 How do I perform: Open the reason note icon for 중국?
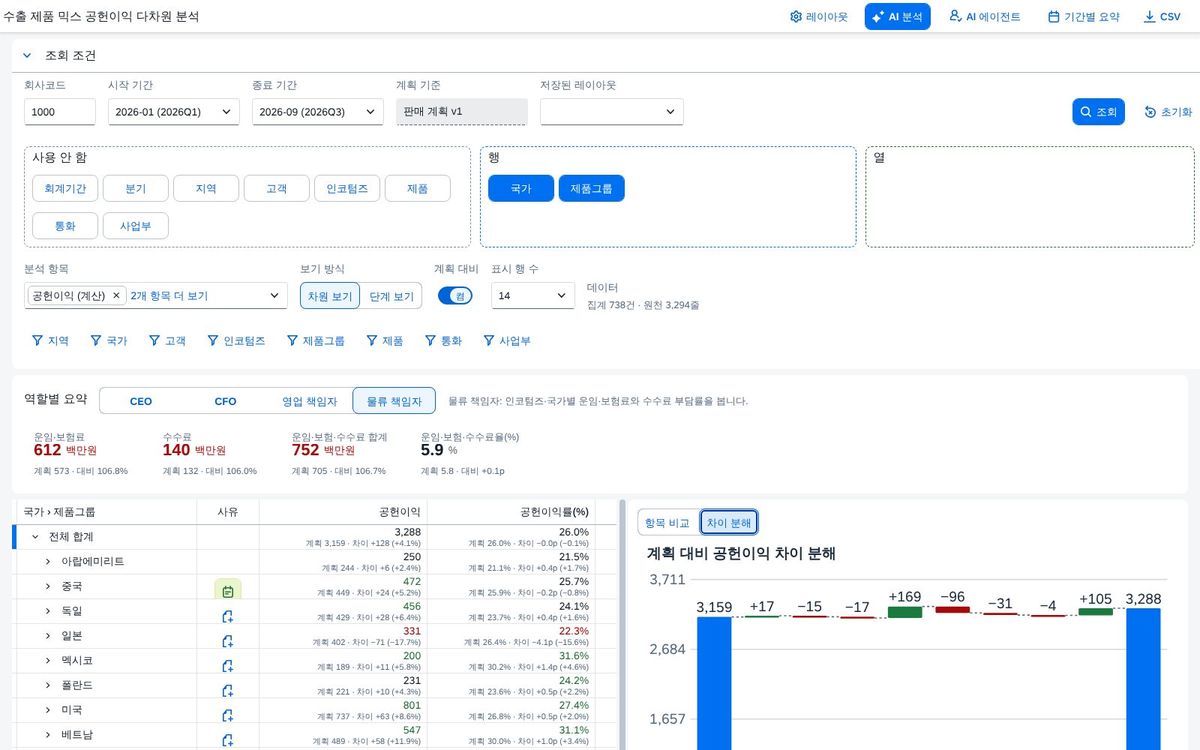click(228, 590)
